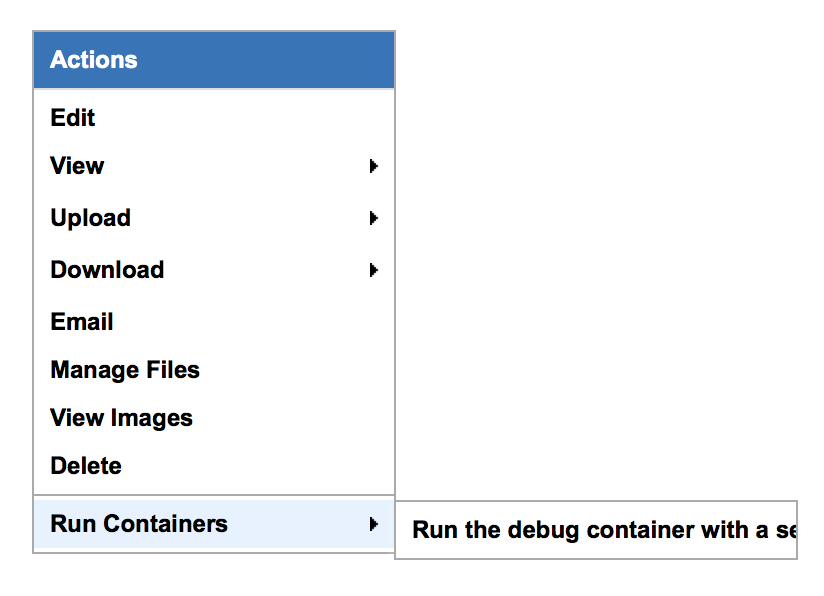The height and width of the screenshot is (596, 824).
Task: Expand the Upload submenu arrow
Action: tap(373, 218)
